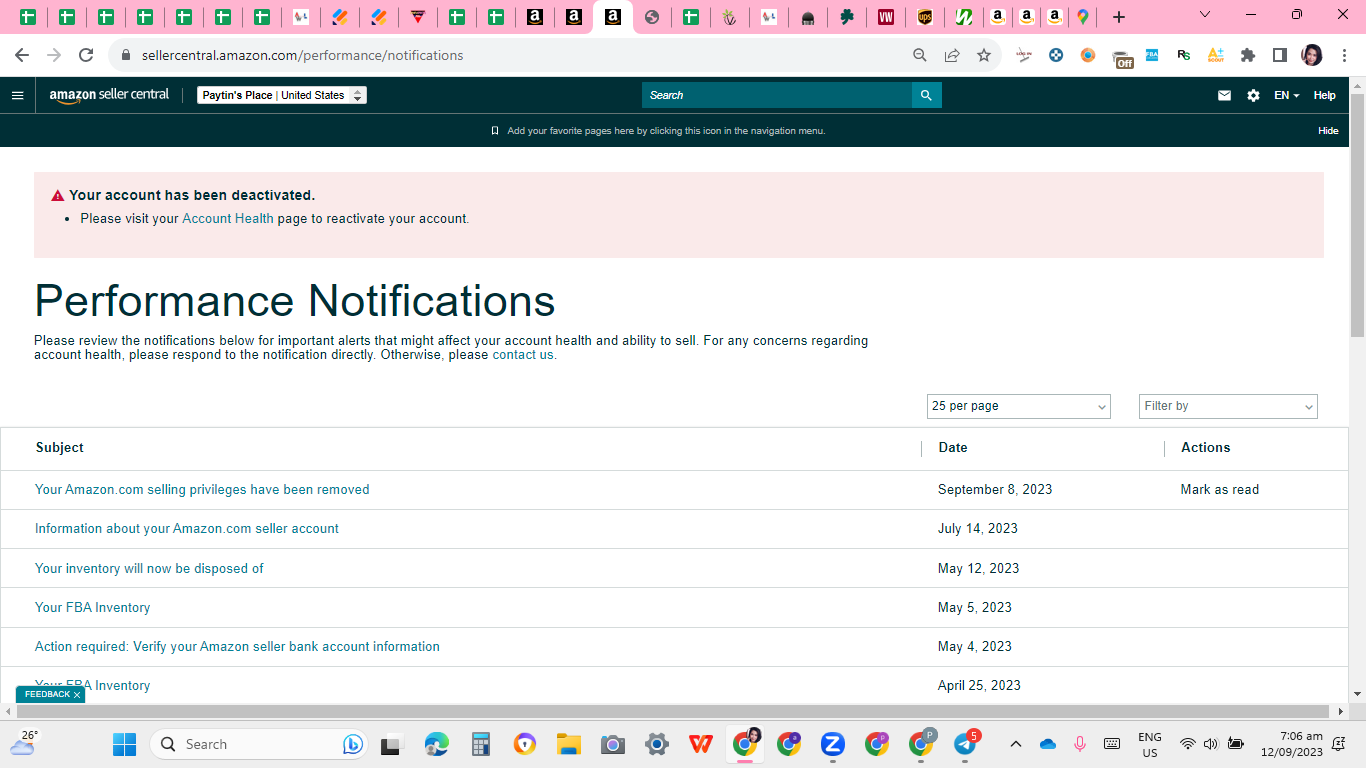
Task: Show hidden system tray icons chevron
Action: pos(1016,744)
